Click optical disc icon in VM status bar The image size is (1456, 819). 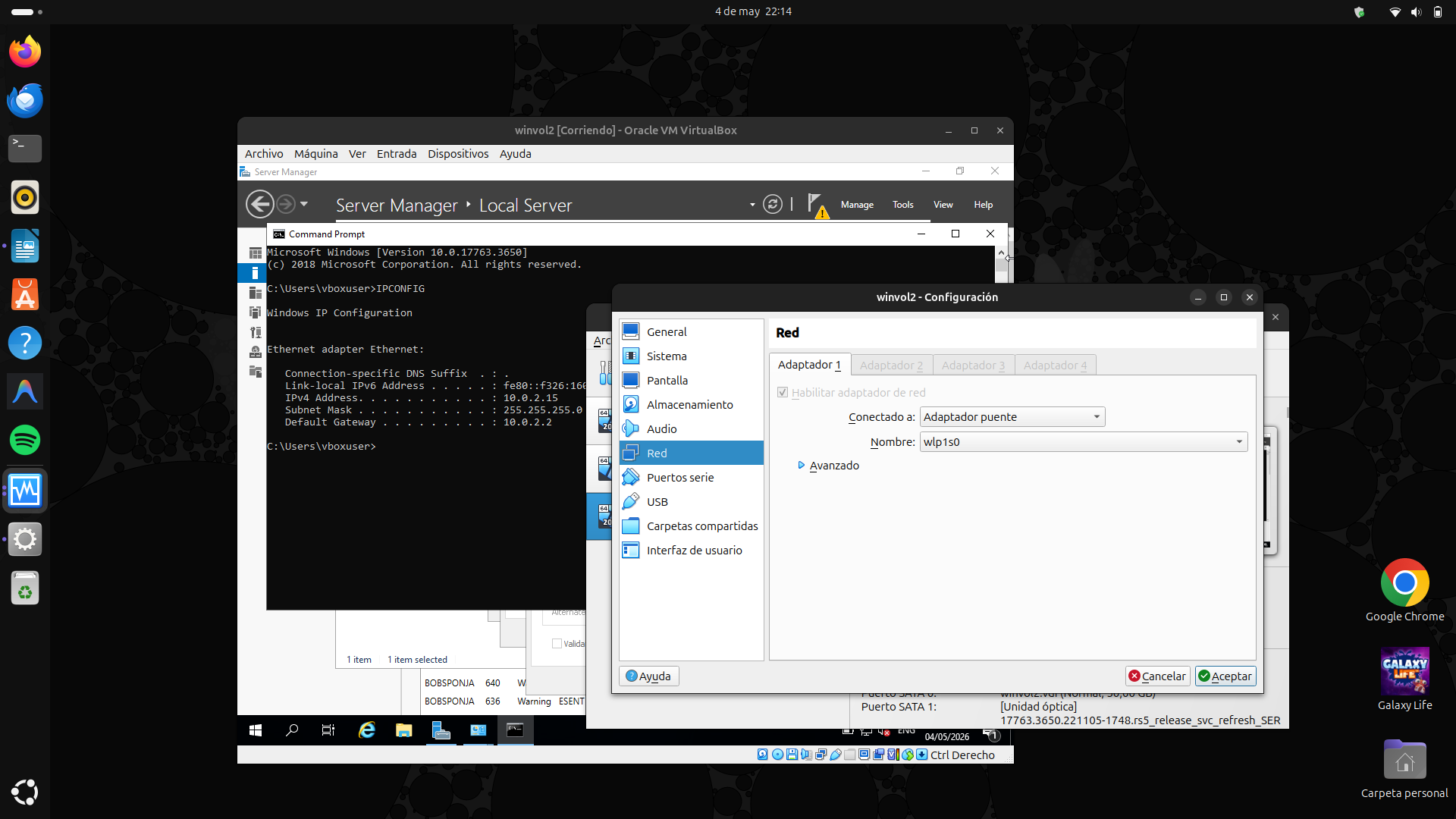tap(777, 755)
